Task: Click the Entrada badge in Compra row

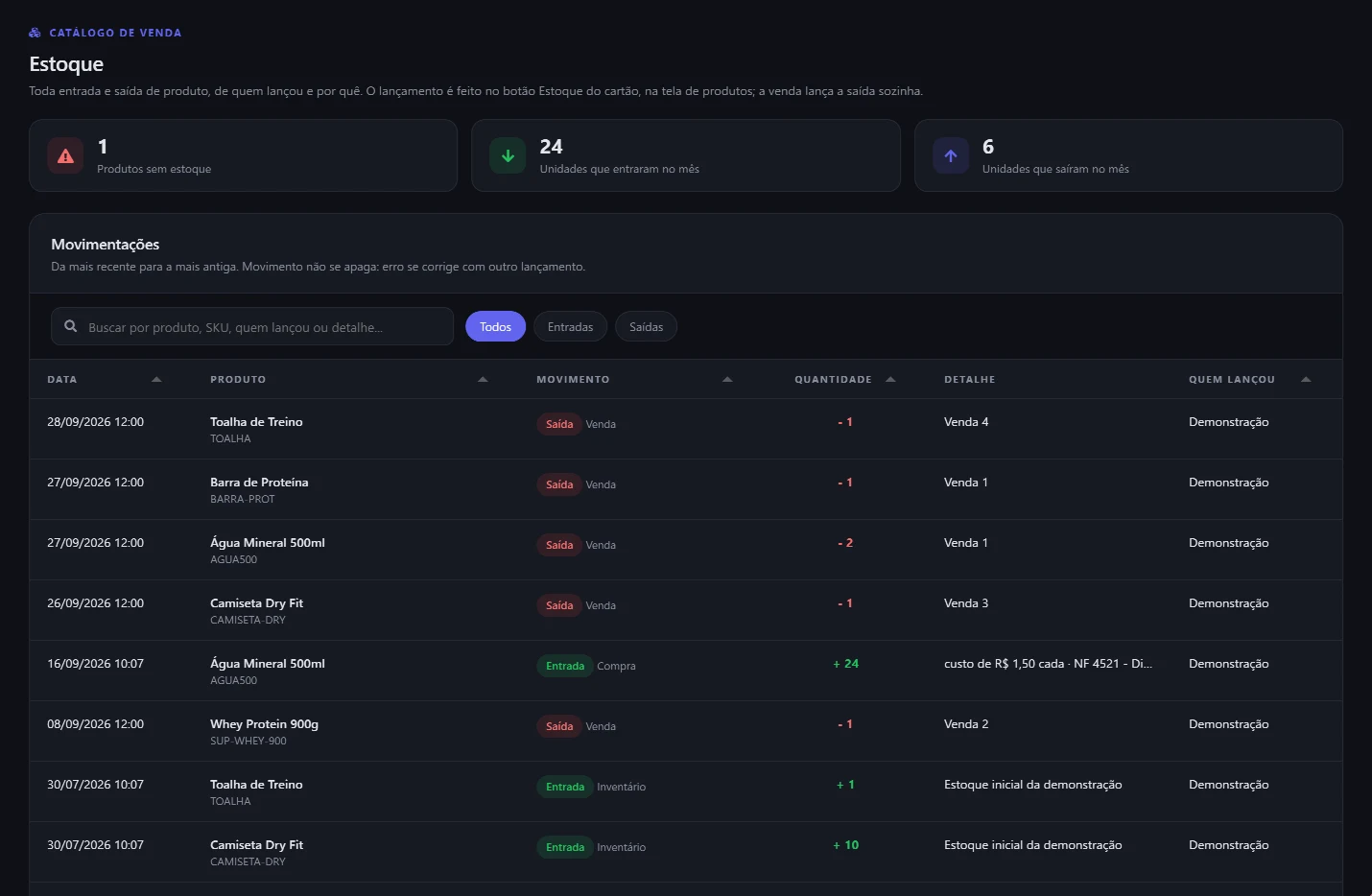Action: [565, 666]
